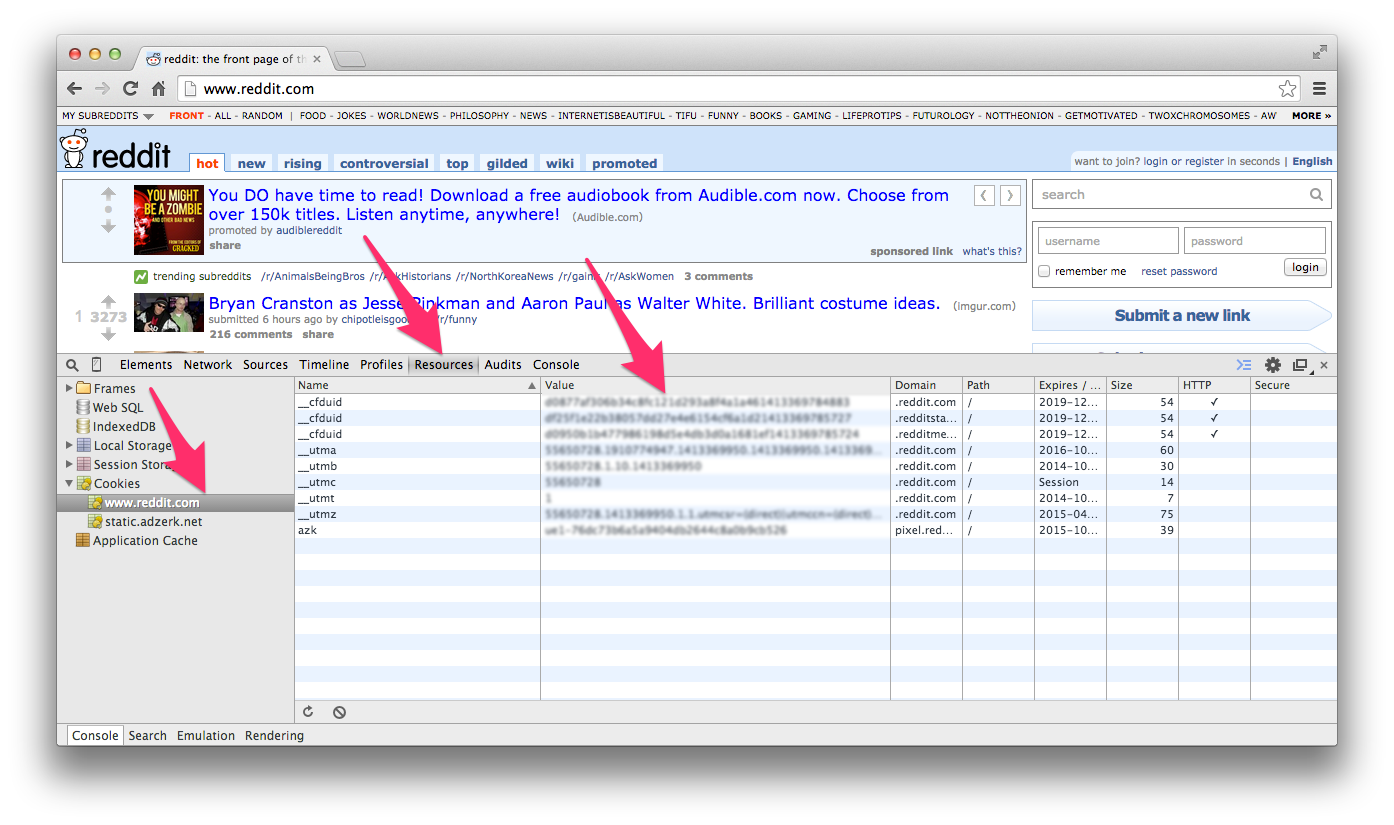The height and width of the screenshot is (825, 1394).
Task: Select the azk cookie row
Action: (816, 530)
